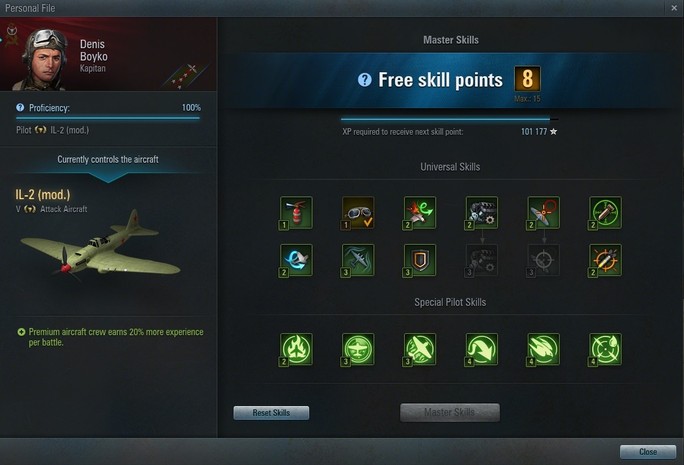
Task: Select the twin-engine aircraft skill with level 3
Action: click(358, 260)
